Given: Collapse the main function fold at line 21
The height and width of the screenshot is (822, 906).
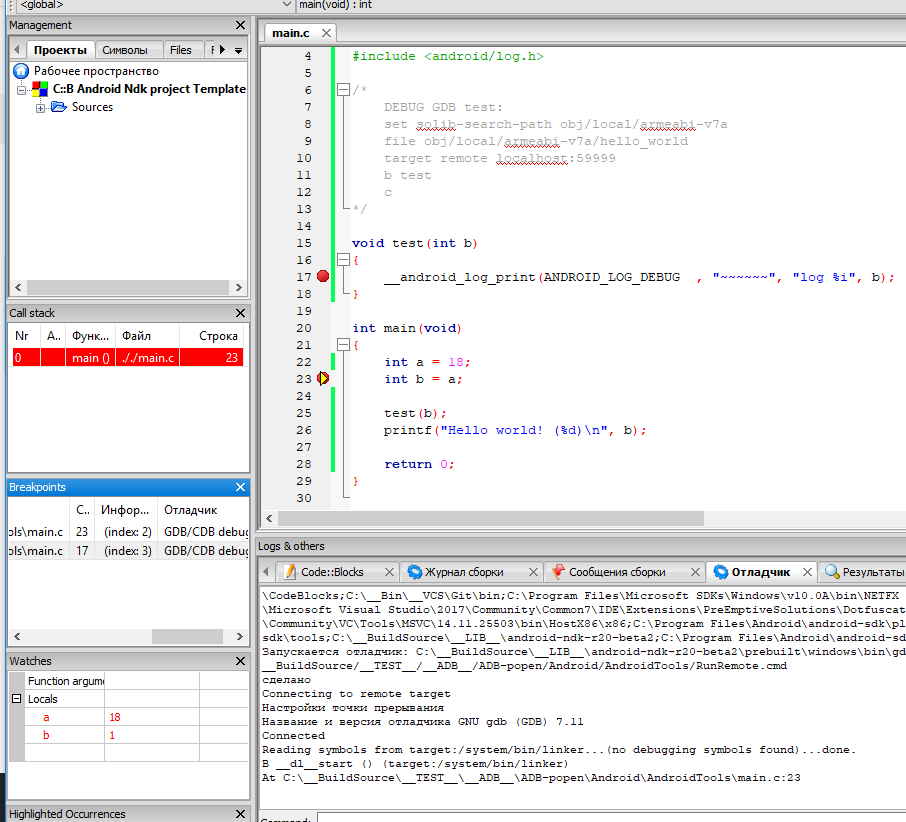Looking at the screenshot, I should (342, 345).
